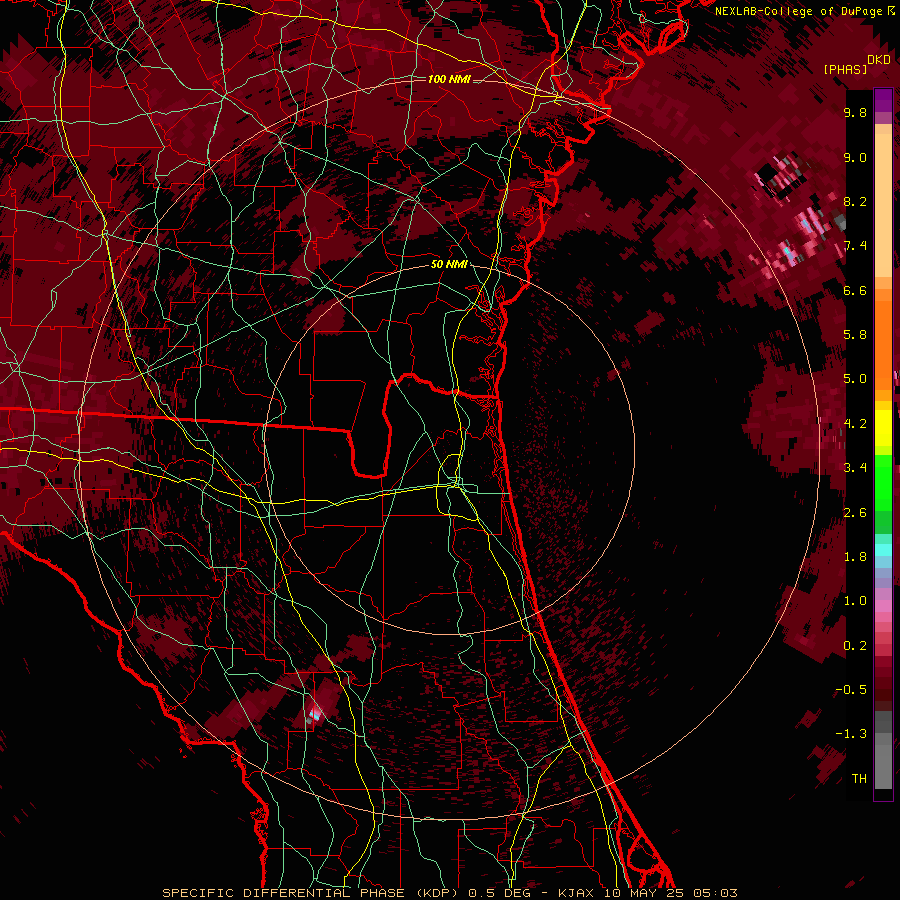Viewport: 900px width, 900px height.
Task: Click the 9.0 scale label
Action: click(x=855, y=157)
